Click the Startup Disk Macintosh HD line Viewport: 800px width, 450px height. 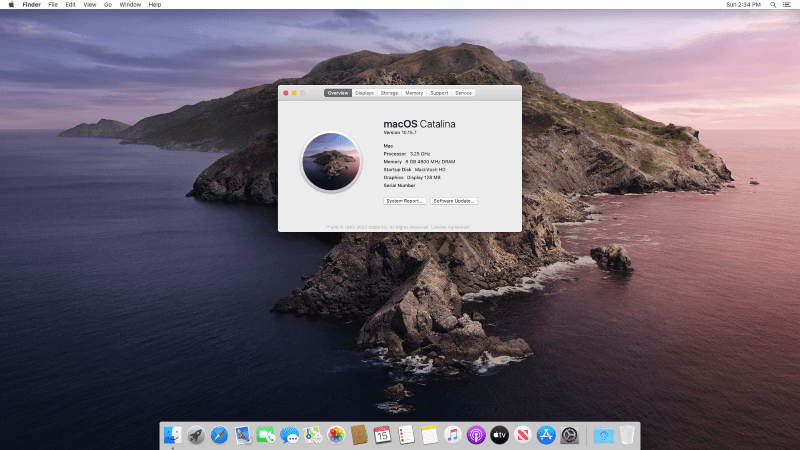click(414, 169)
